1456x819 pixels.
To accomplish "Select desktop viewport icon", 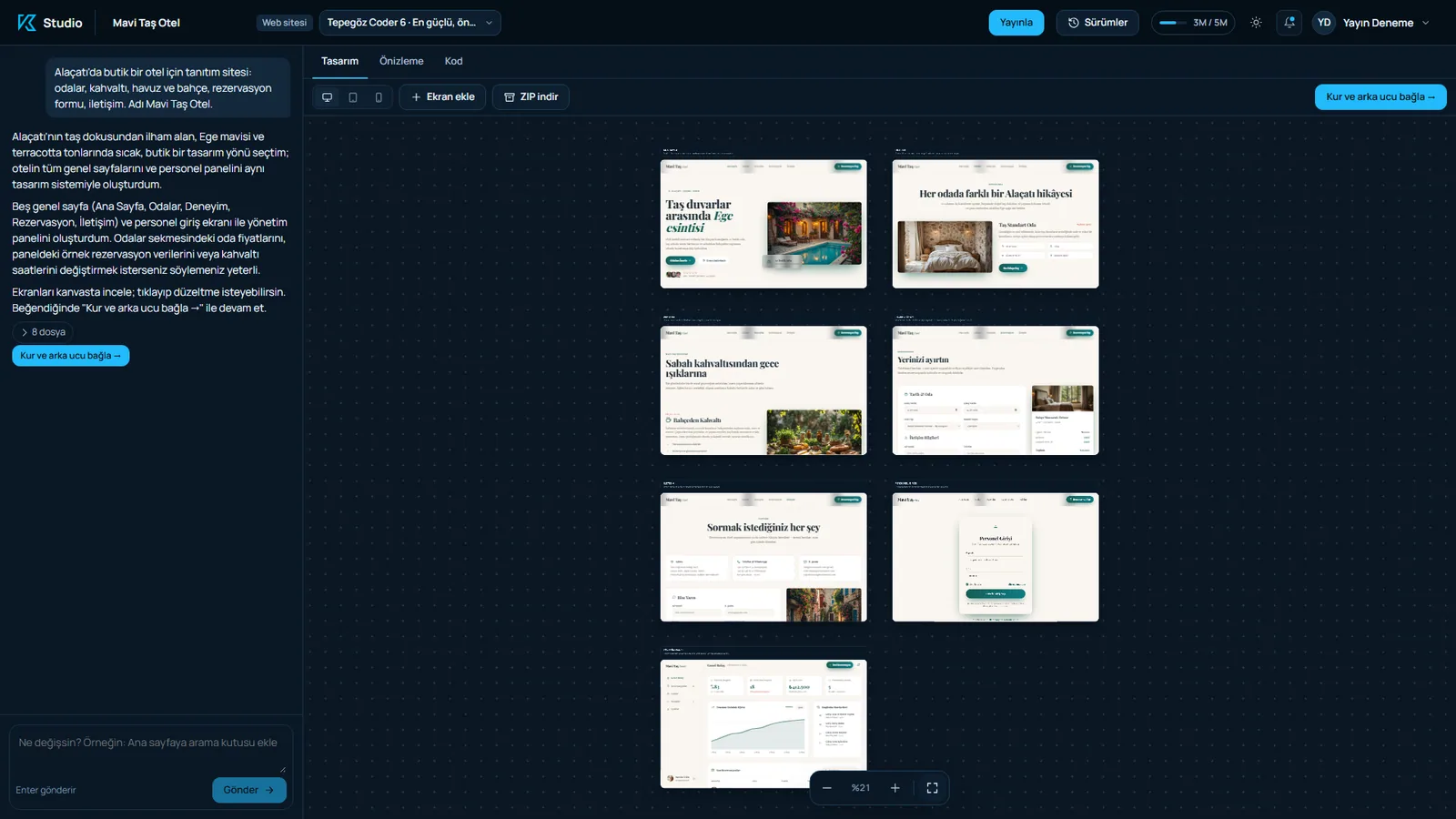I will [328, 97].
